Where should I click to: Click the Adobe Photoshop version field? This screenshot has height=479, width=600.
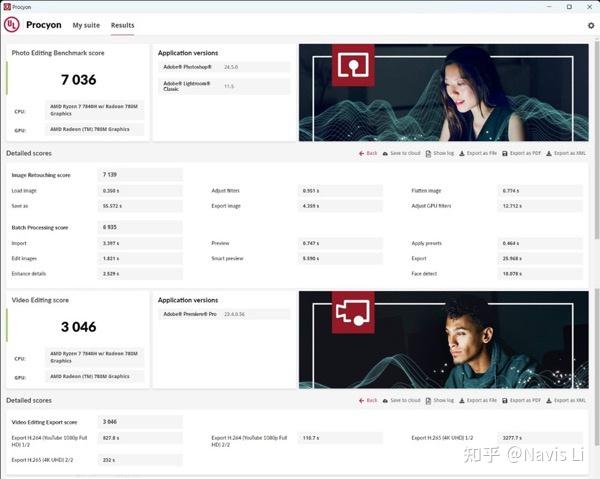click(x=224, y=67)
